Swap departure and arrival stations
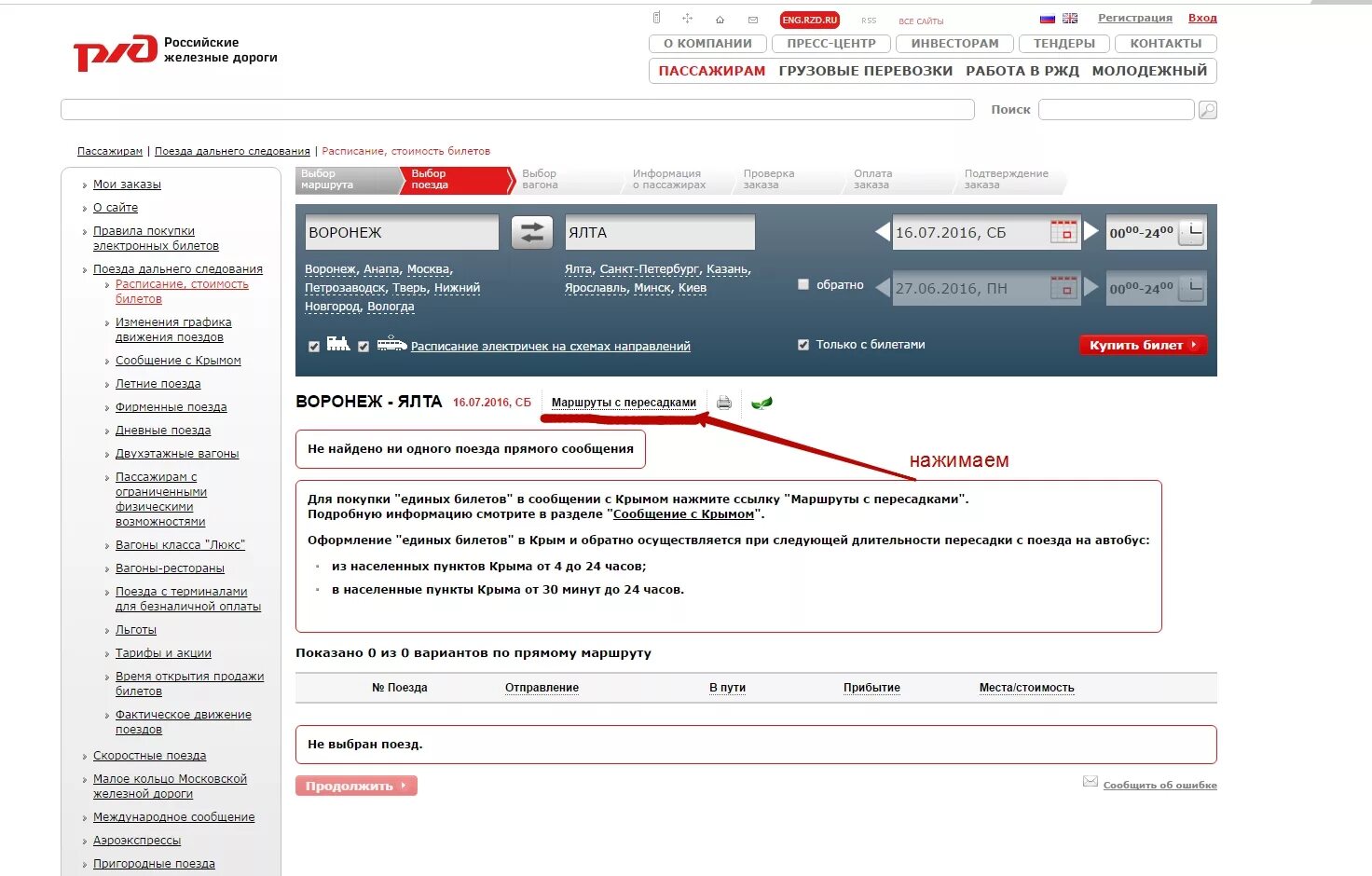This screenshot has height=876, width=1372. click(x=532, y=232)
